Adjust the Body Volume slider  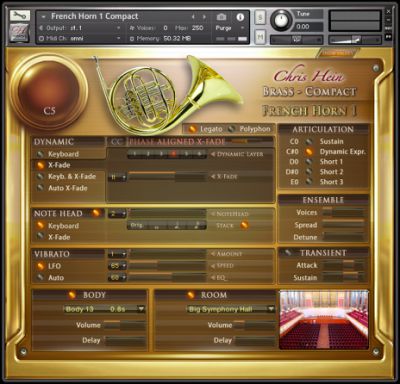124,325
